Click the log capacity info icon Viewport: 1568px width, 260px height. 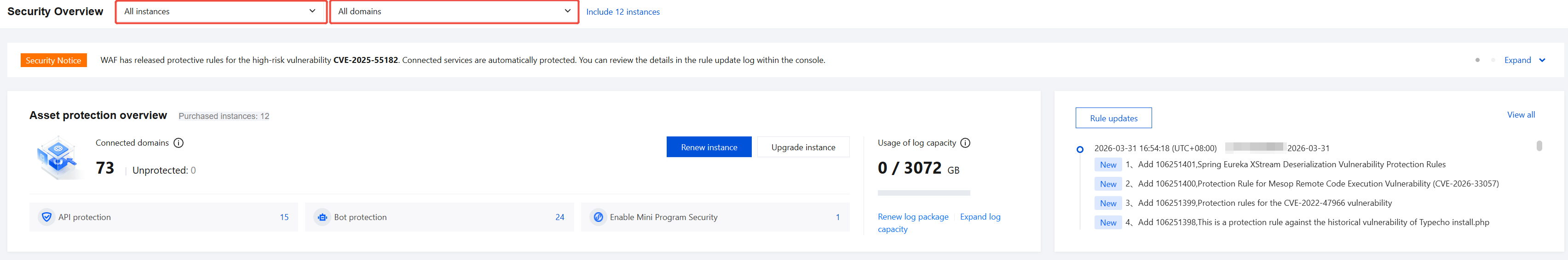(965, 143)
